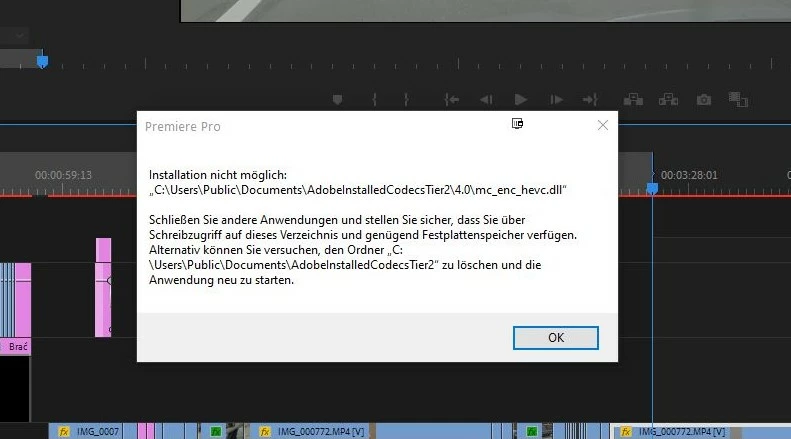Image resolution: width=791 pixels, height=439 pixels.
Task: Step forward one frame
Action: coord(556,100)
